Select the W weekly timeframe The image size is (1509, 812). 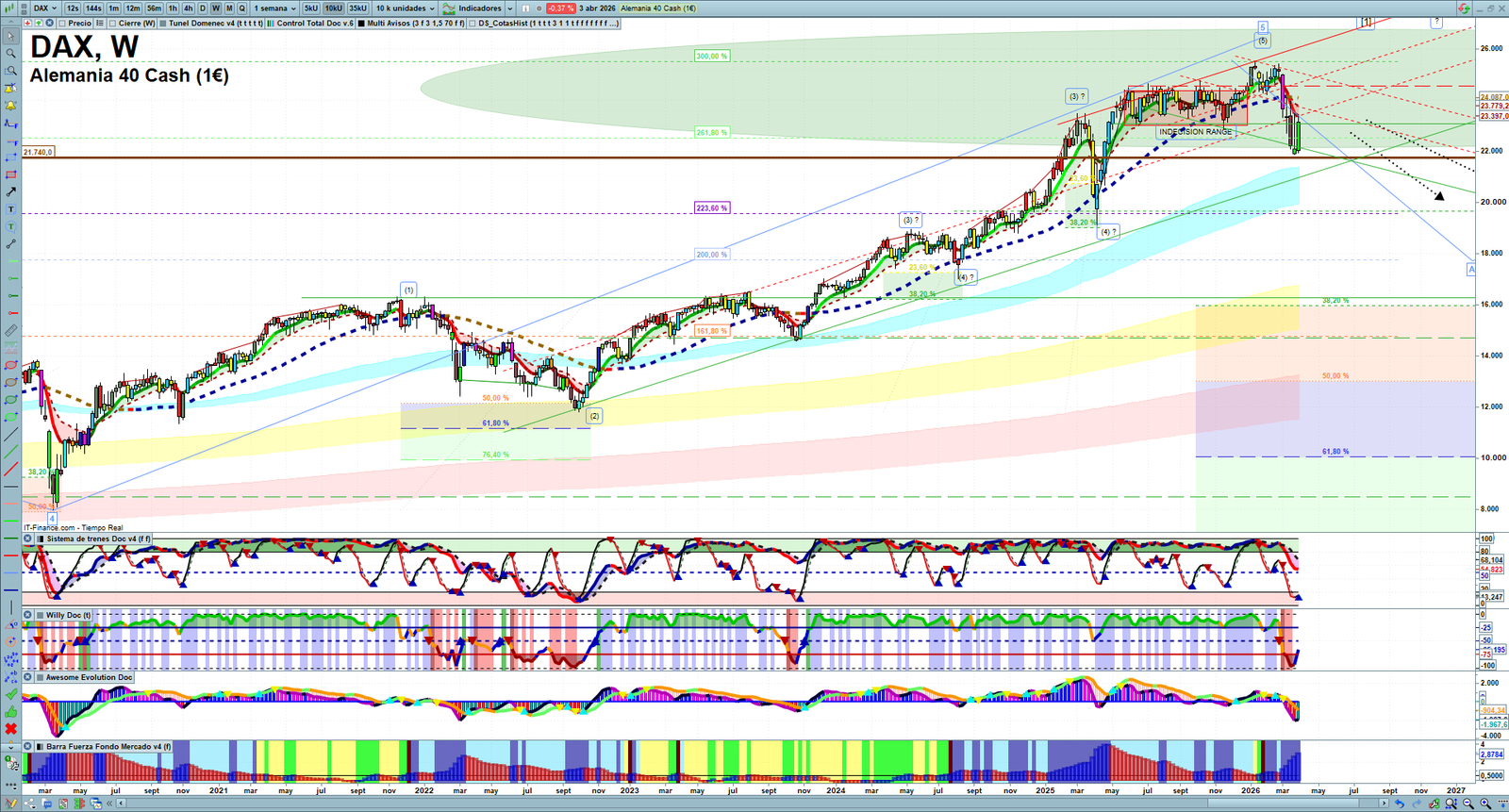point(216,8)
